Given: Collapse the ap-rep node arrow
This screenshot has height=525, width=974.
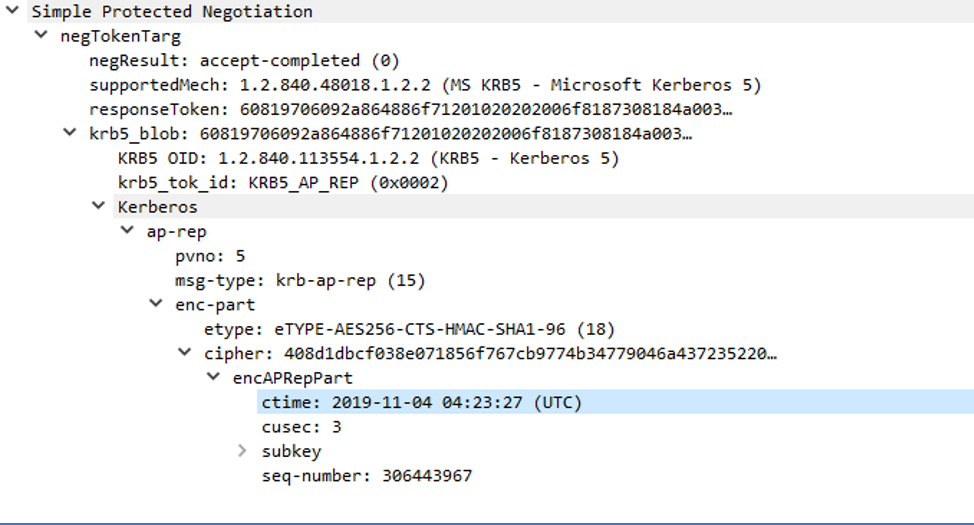Looking at the screenshot, I should pos(127,231).
